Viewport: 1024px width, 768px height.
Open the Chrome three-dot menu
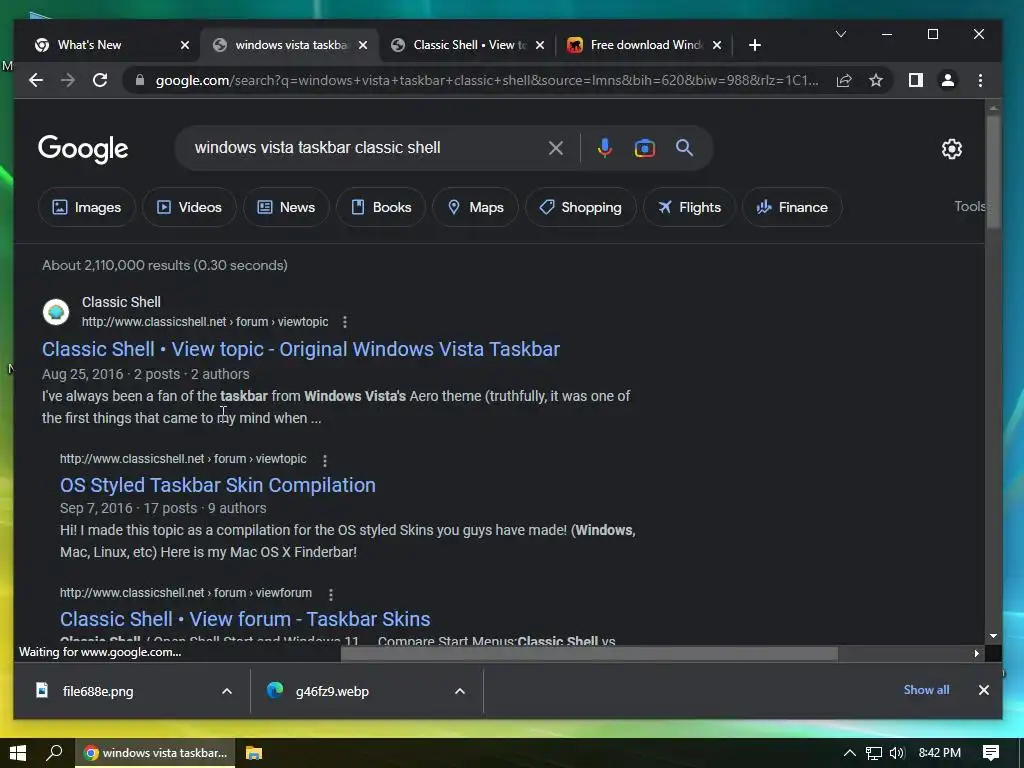coord(980,80)
